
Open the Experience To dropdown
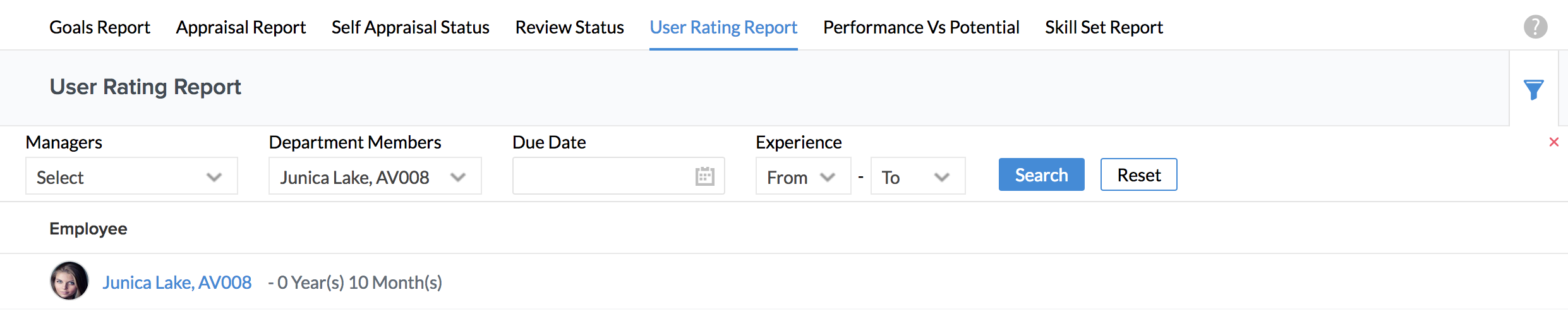[x=917, y=176]
